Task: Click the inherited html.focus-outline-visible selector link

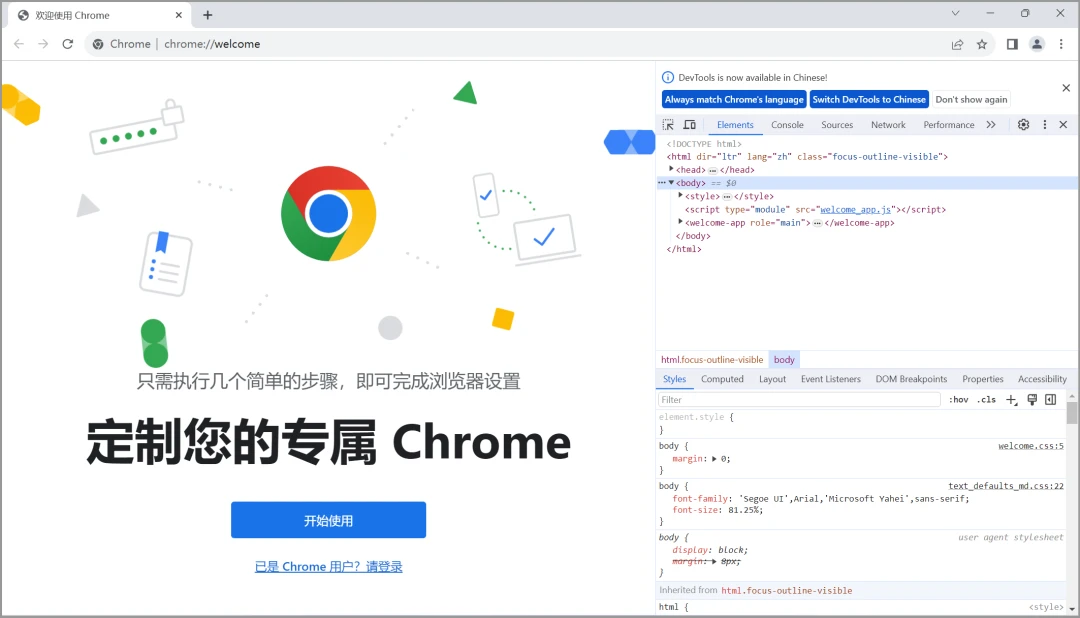Action: pos(787,590)
